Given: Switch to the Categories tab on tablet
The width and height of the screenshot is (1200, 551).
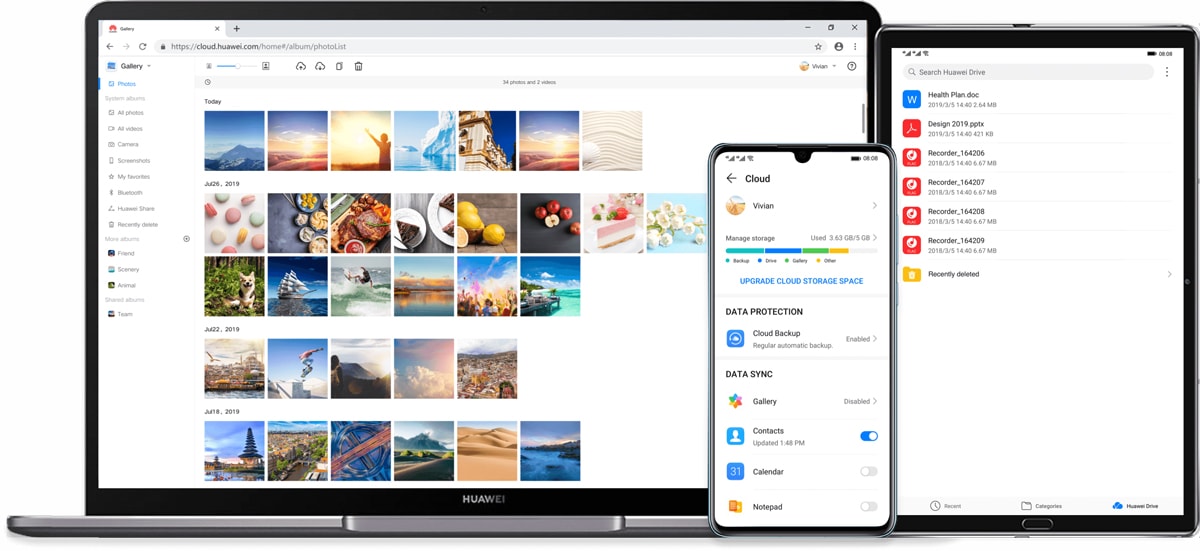Looking at the screenshot, I should click(x=1041, y=506).
